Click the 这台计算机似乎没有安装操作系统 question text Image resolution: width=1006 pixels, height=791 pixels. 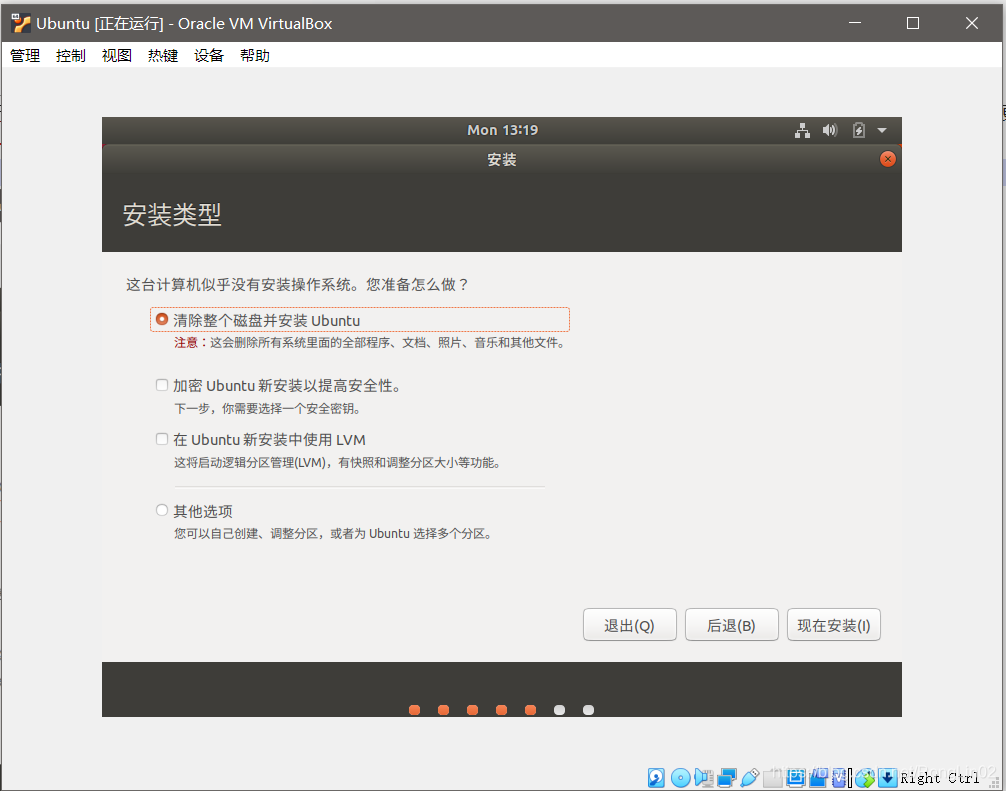[297, 285]
